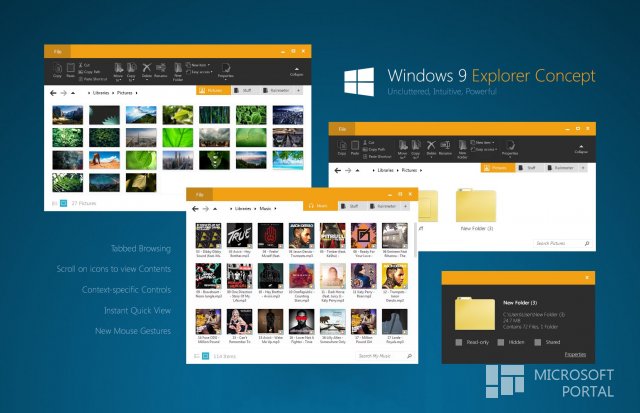Click search magnifier in Search Pictures box
This screenshot has height=413, width=640.
tap(587, 243)
